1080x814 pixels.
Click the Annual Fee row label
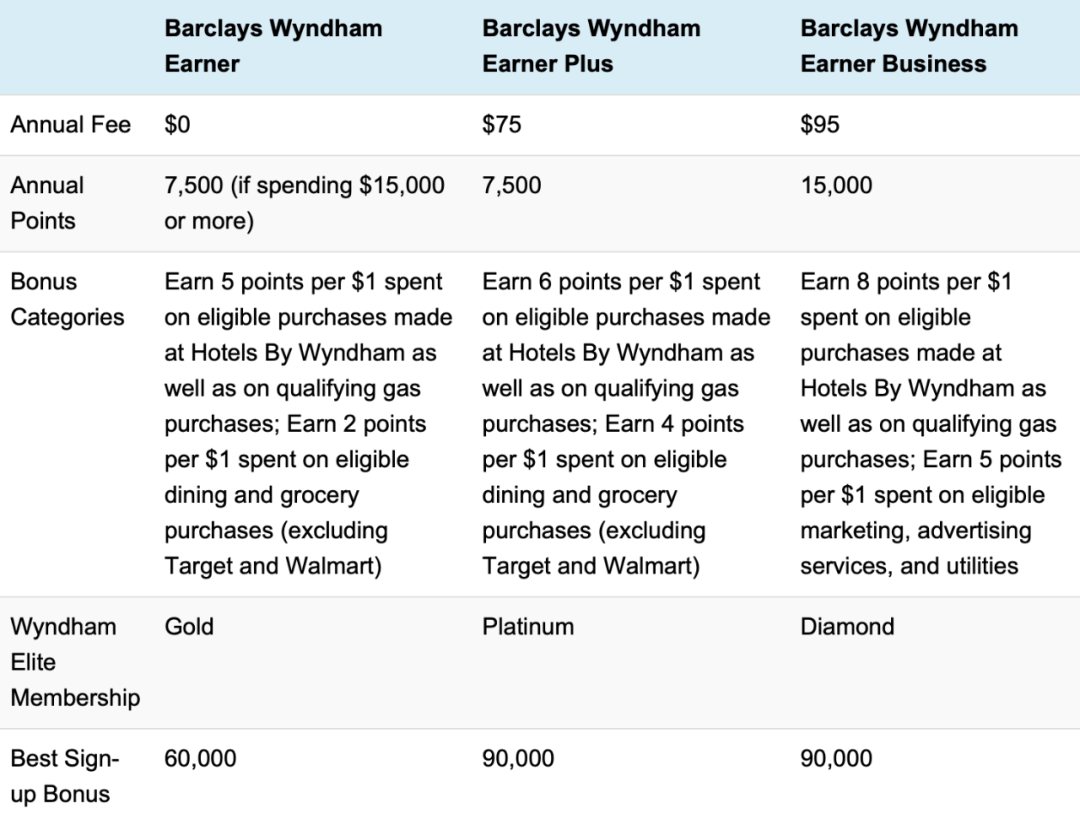(x=70, y=125)
